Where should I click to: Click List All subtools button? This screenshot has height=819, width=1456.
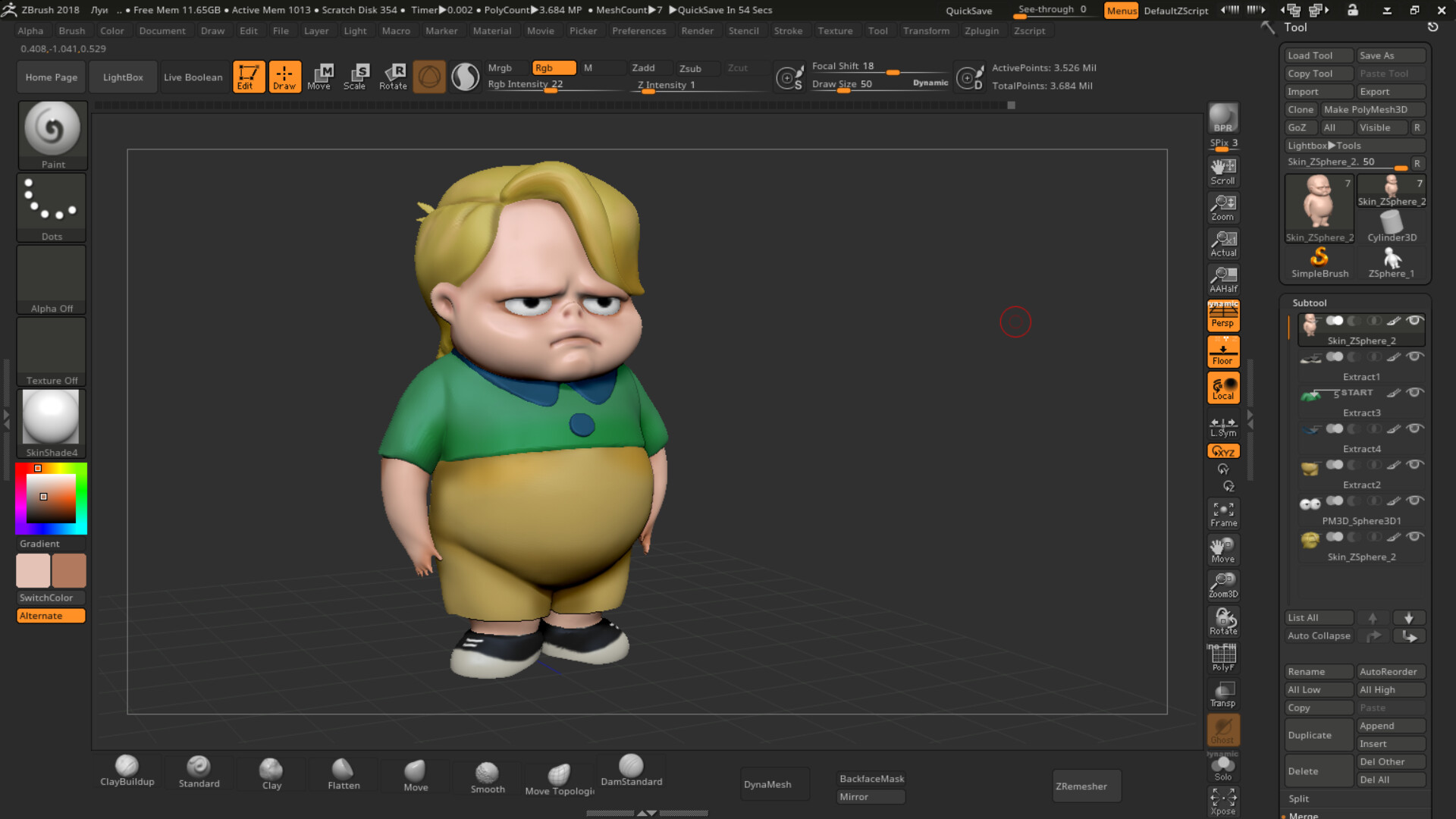click(1319, 617)
